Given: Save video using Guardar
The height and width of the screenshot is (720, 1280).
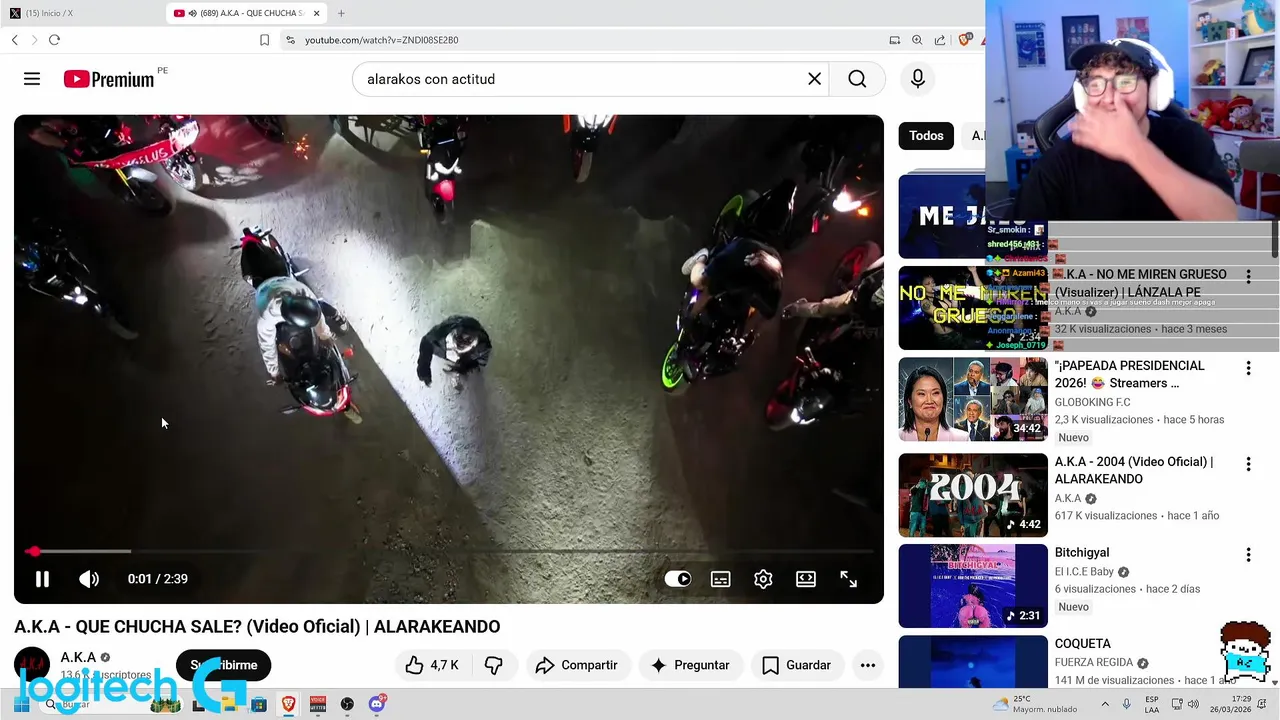Looking at the screenshot, I should [797, 665].
